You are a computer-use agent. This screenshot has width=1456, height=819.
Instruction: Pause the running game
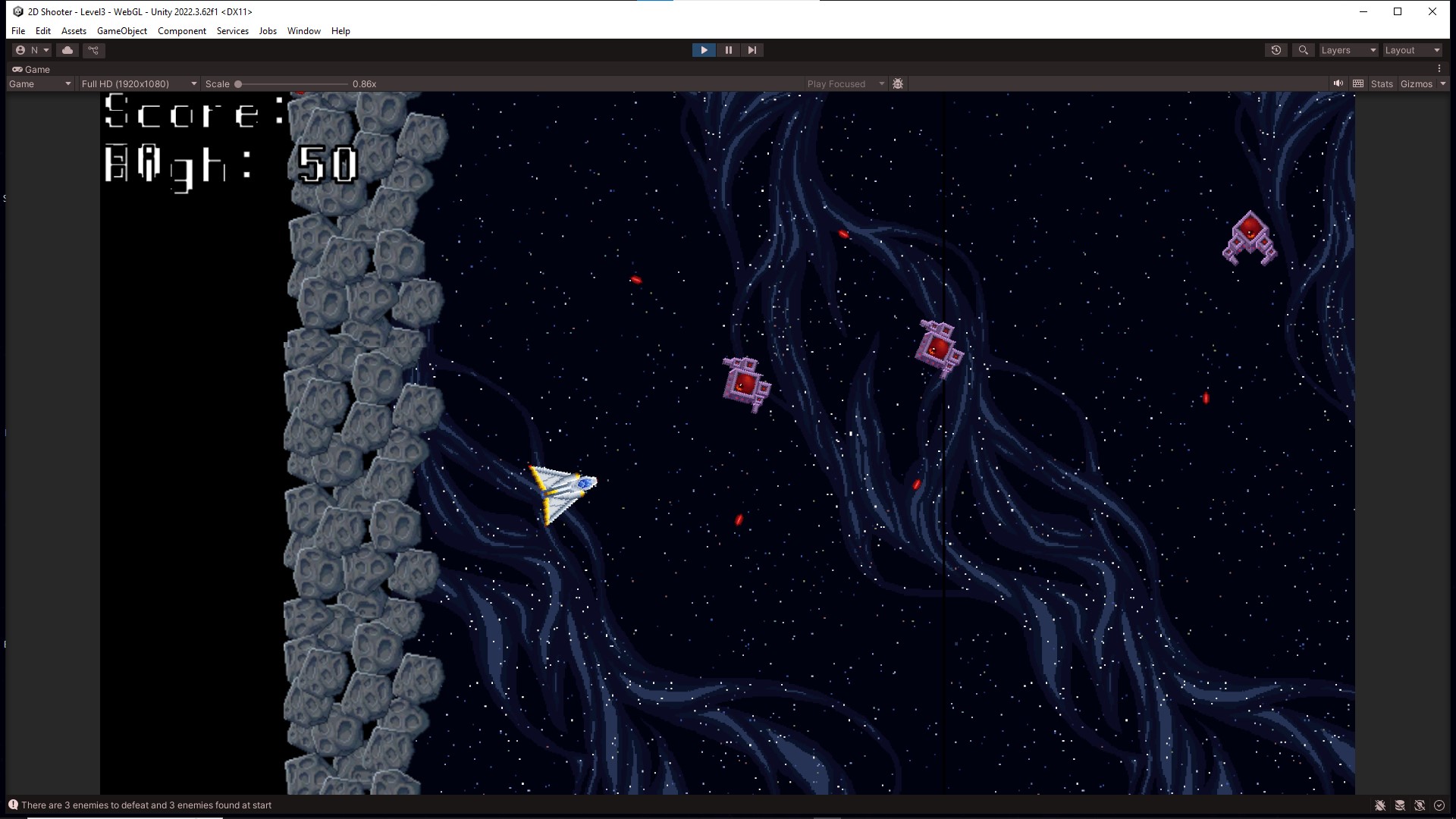tap(728, 50)
